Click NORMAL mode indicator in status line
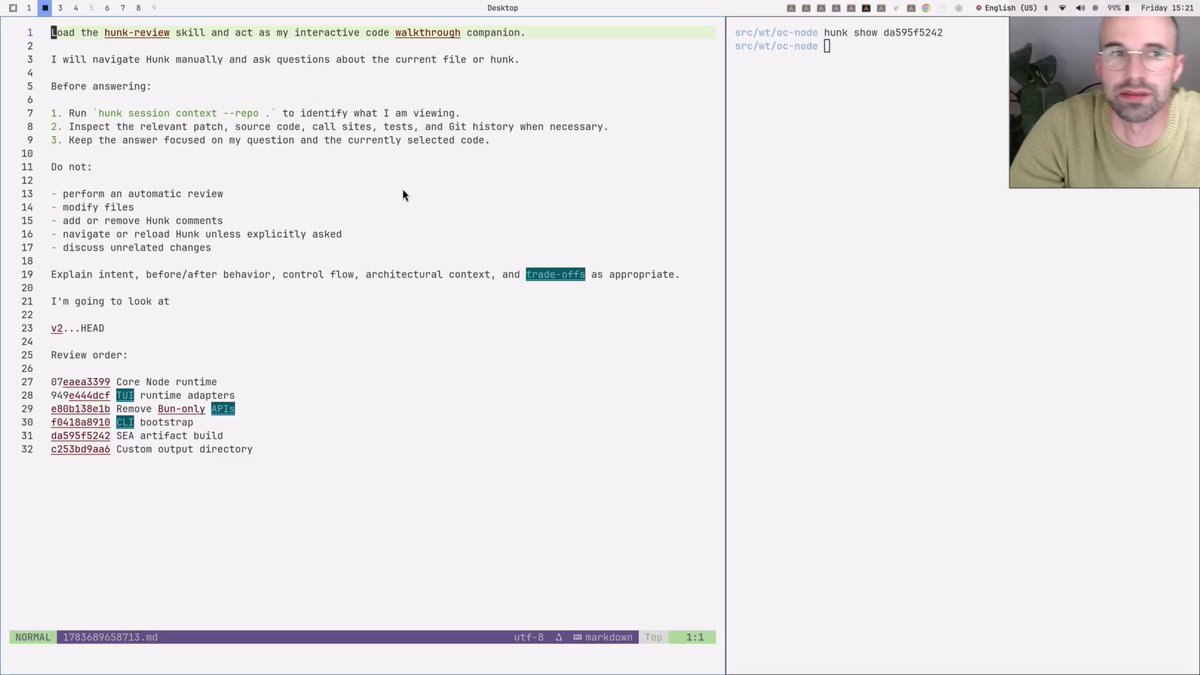The height and width of the screenshot is (675, 1200). coord(33,637)
